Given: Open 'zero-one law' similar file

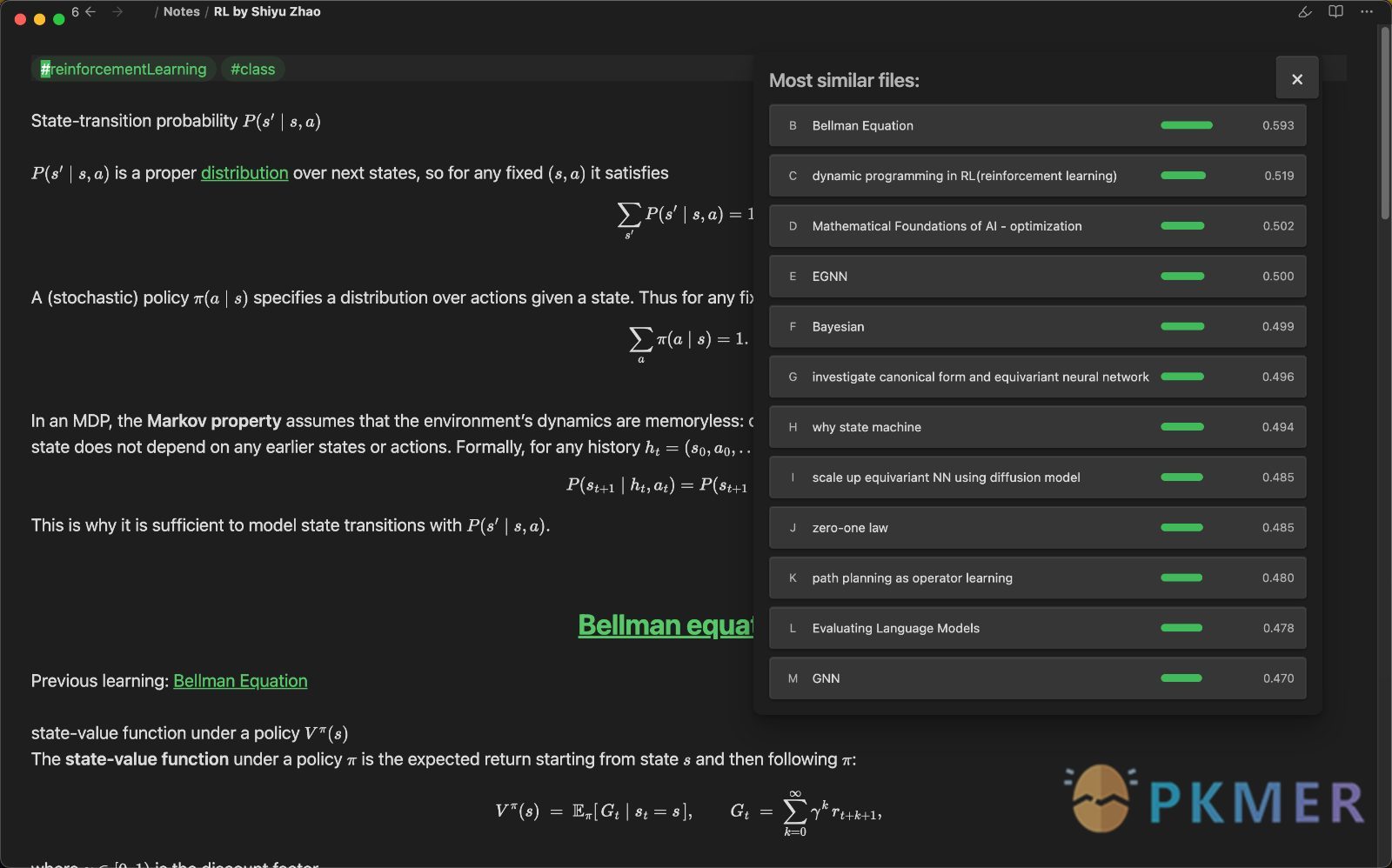Looking at the screenshot, I should [x=1037, y=528].
